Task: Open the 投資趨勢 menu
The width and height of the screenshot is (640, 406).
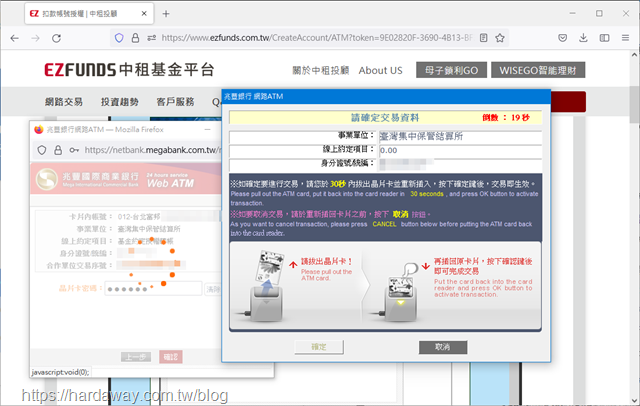Action: (x=120, y=102)
